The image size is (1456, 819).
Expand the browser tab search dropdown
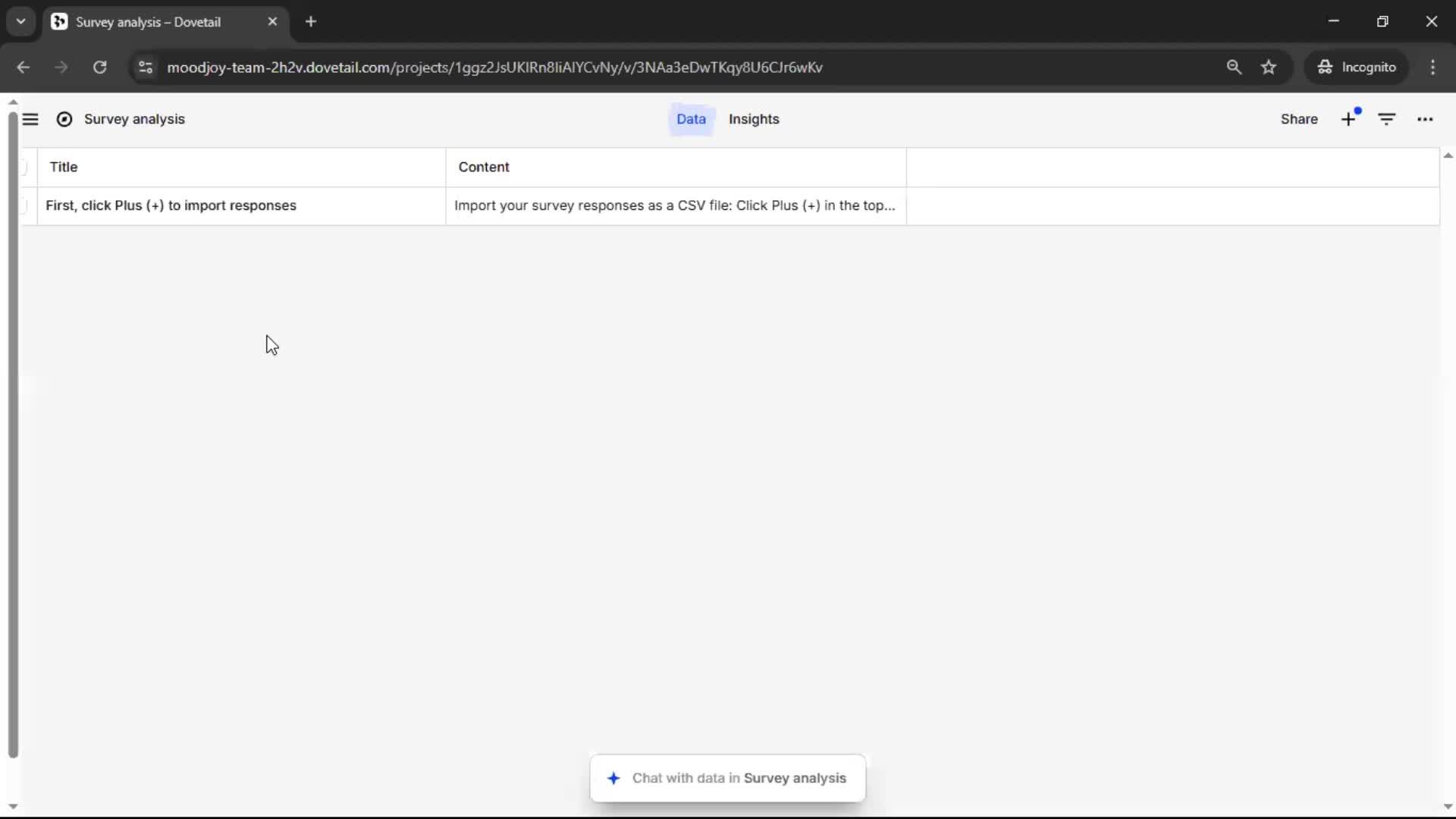[20, 21]
